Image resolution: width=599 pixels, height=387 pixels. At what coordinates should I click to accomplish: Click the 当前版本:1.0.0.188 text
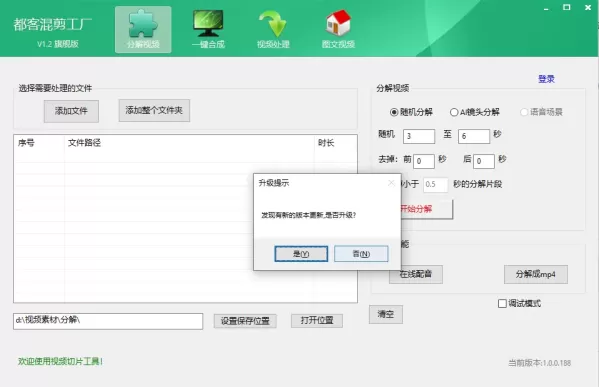pos(539,363)
